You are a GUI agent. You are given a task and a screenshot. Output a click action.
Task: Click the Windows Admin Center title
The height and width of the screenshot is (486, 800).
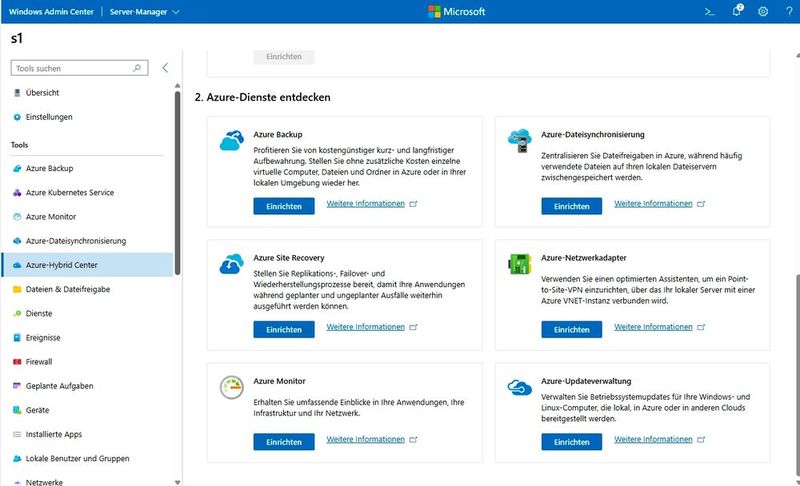51,11
